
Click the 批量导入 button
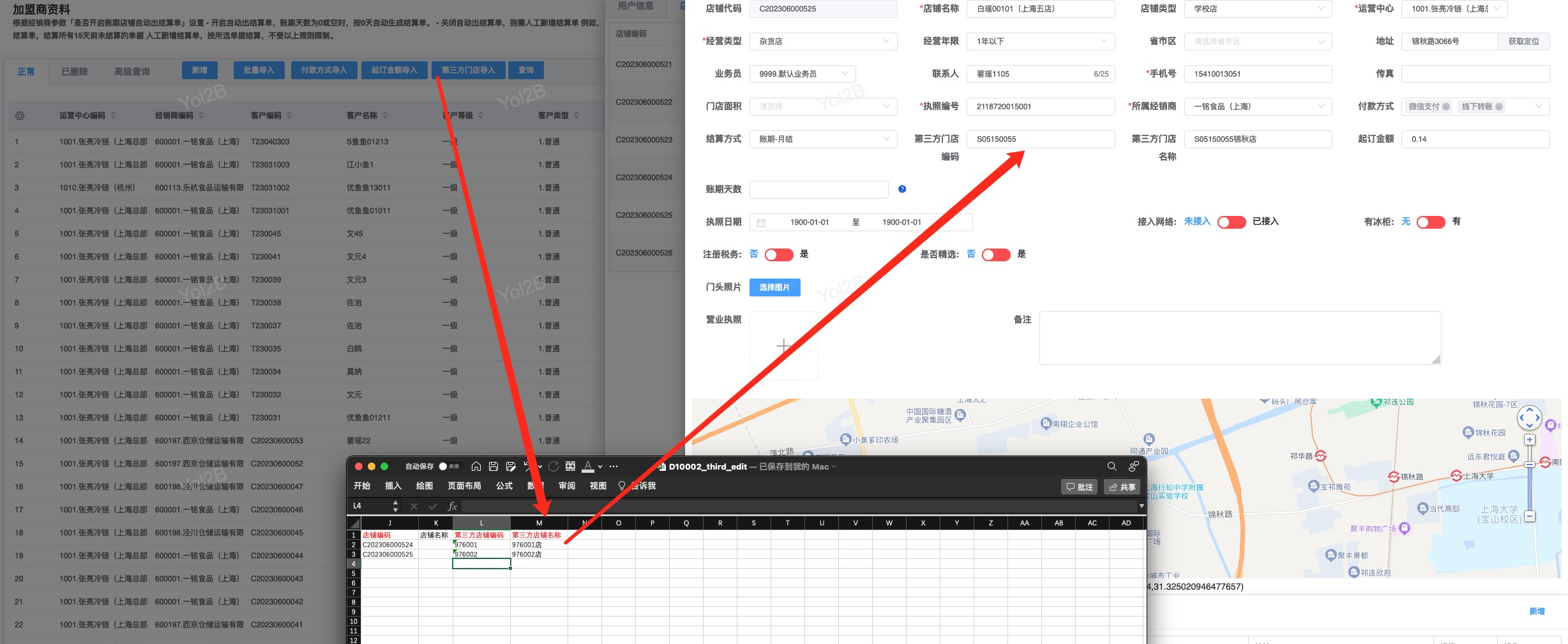pos(259,70)
